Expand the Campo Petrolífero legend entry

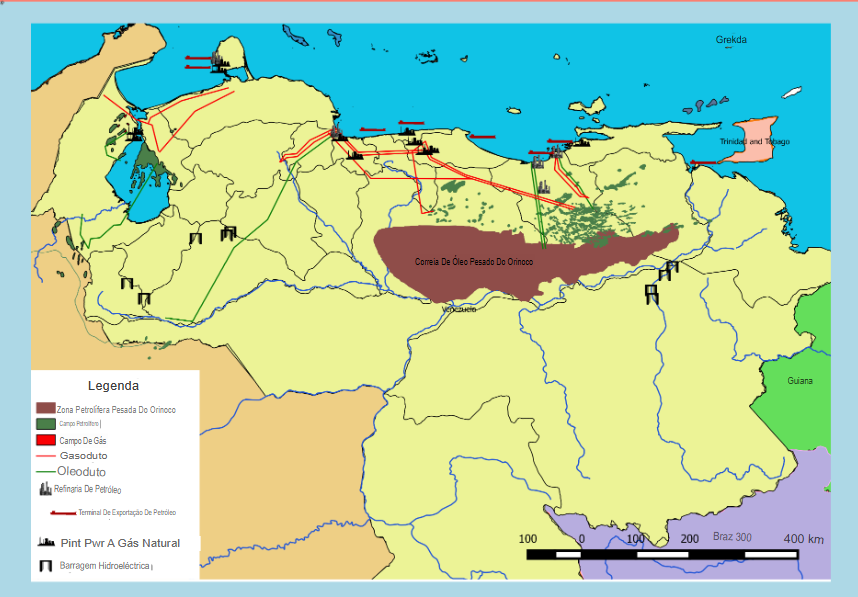pos(78,424)
